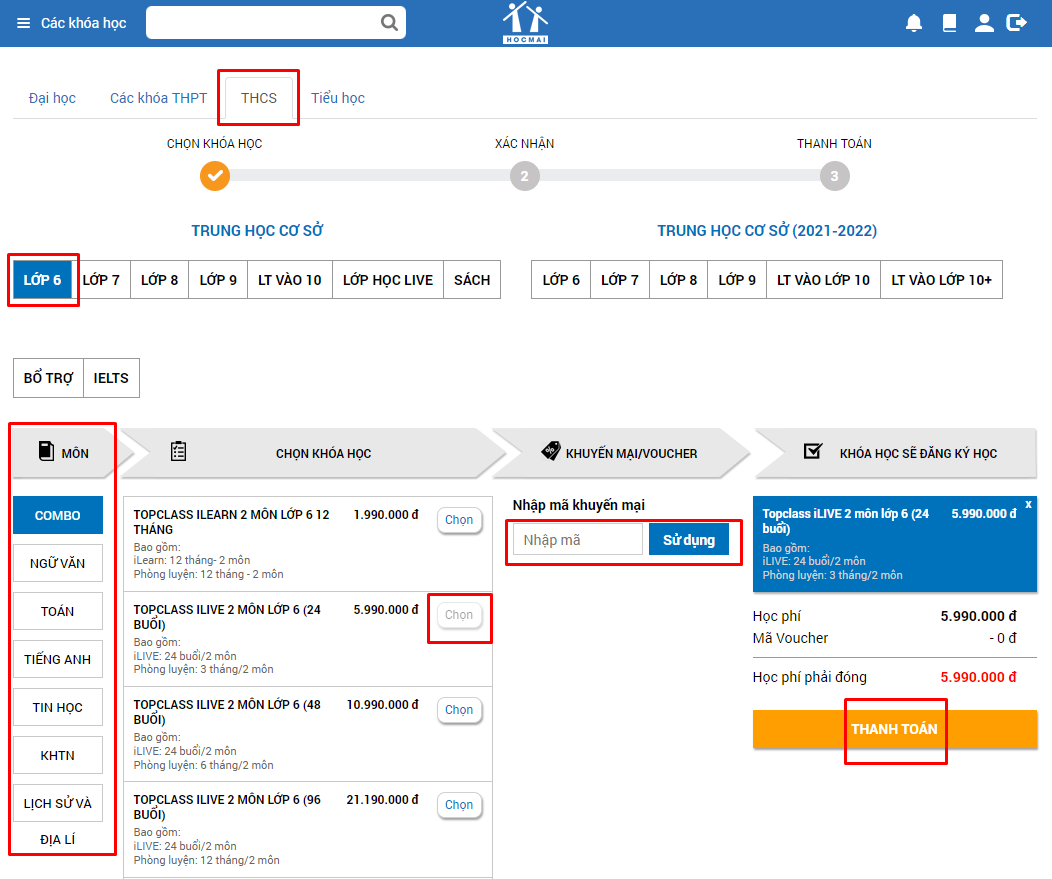Click price 10.990.000 đ
This screenshot has width=1052, height=879.
382,705
